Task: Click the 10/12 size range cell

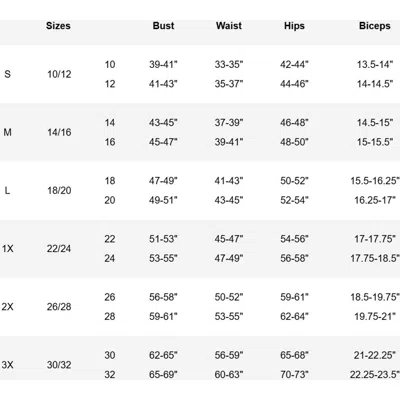Action: (x=59, y=74)
